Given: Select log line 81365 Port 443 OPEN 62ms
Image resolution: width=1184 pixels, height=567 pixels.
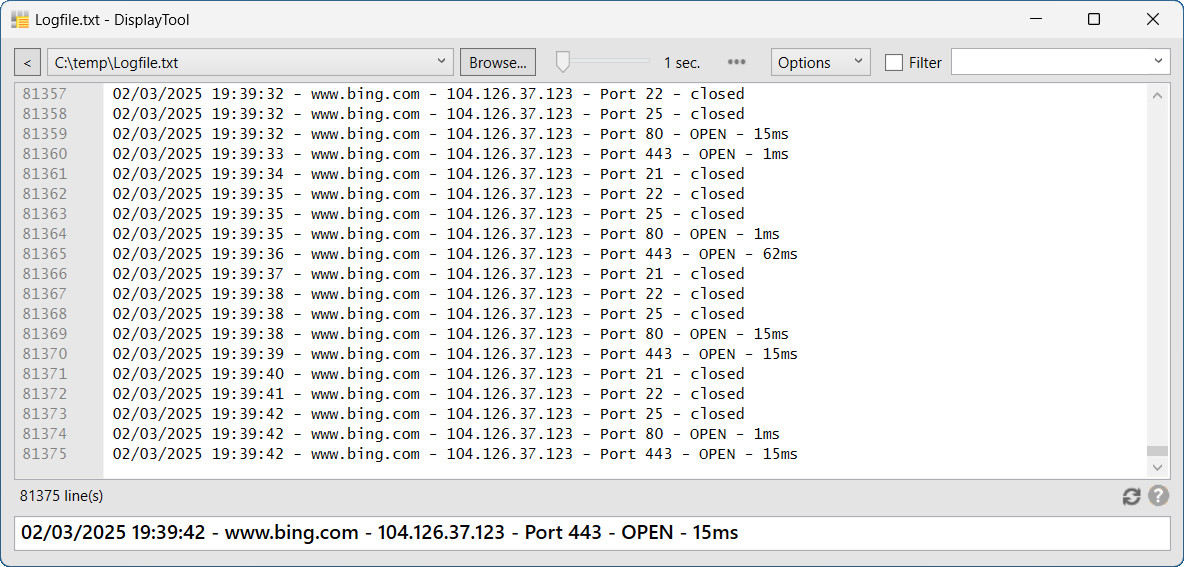Looking at the screenshot, I should tap(455, 254).
